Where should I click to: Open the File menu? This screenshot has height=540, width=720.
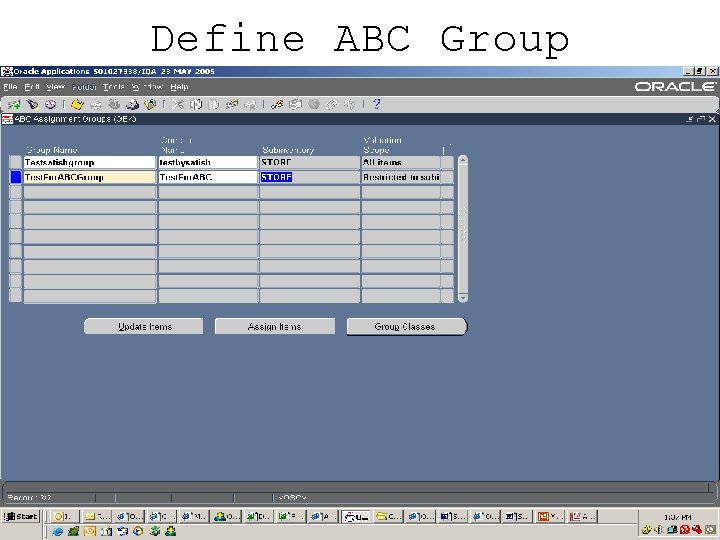click(x=10, y=87)
